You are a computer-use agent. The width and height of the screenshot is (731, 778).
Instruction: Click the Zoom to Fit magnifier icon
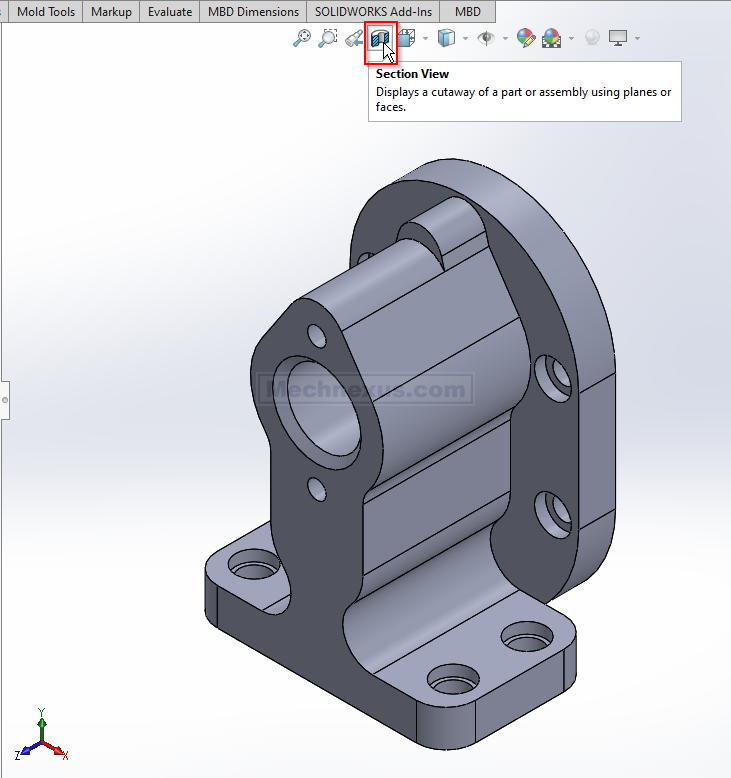(x=301, y=38)
